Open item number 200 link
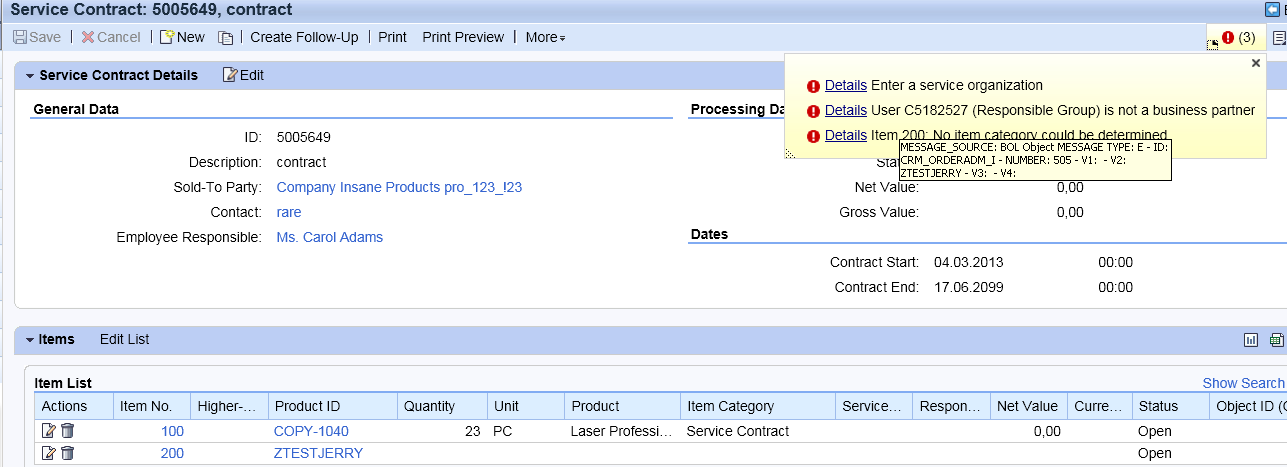This screenshot has height=467, width=1287. [172, 453]
